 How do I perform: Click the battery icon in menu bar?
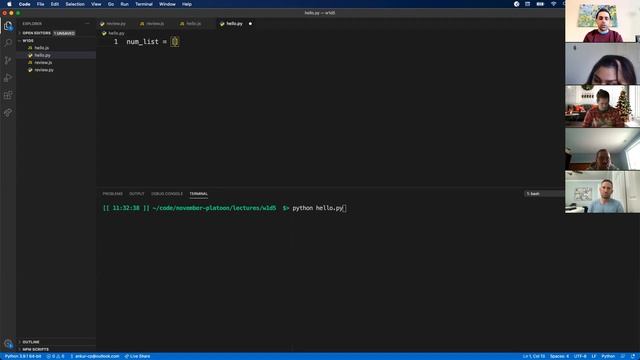click(x=540, y=4)
